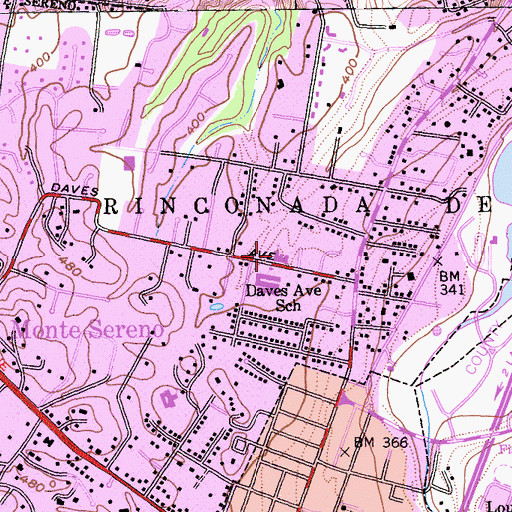Click the small blue pond left of 'Daves Ave Sch'

click(x=217, y=306)
